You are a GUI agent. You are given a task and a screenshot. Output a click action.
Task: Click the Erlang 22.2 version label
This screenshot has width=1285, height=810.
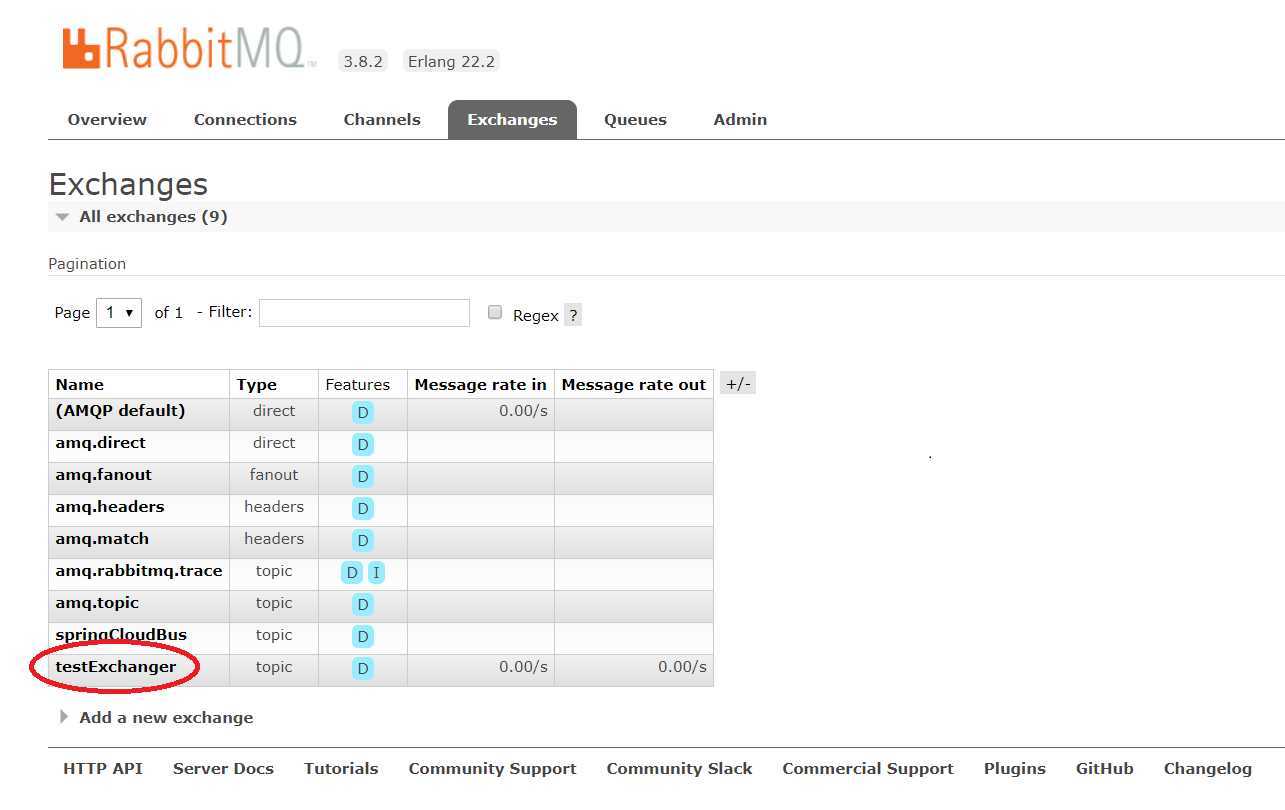point(451,61)
